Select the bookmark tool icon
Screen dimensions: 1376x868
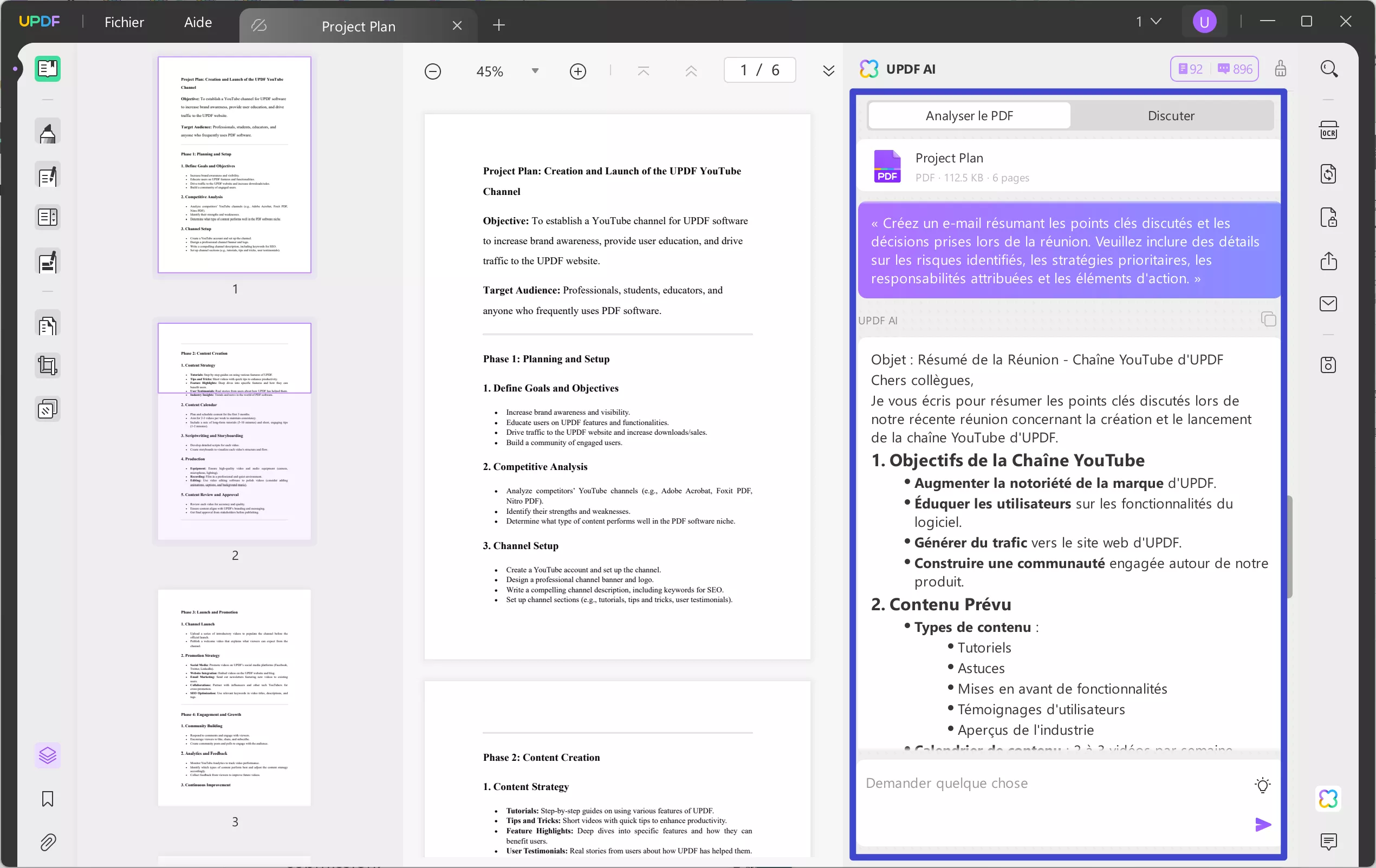pyautogui.click(x=47, y=799)
